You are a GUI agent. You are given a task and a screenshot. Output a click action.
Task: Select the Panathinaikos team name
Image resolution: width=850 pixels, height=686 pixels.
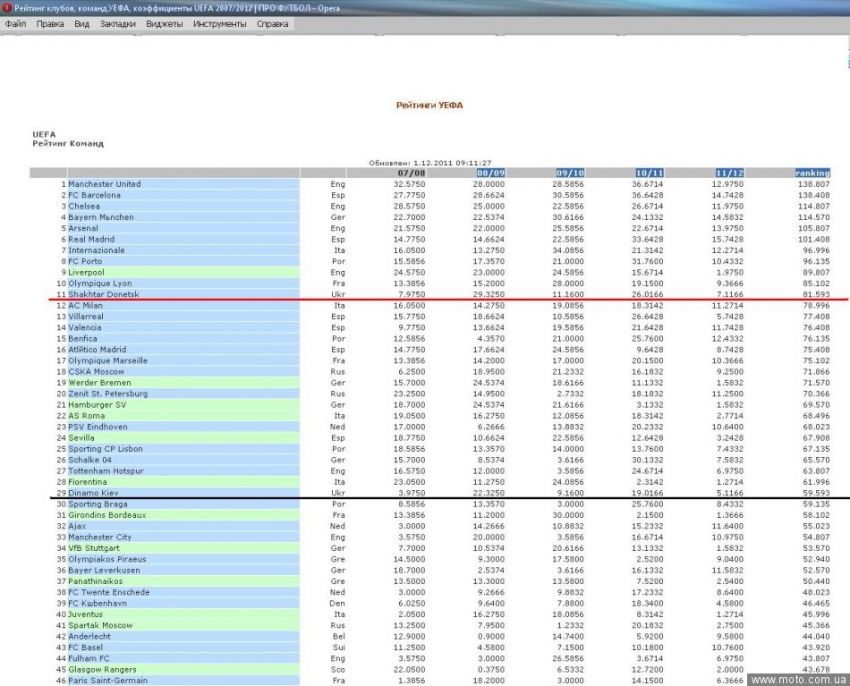(x=95, y=581)
